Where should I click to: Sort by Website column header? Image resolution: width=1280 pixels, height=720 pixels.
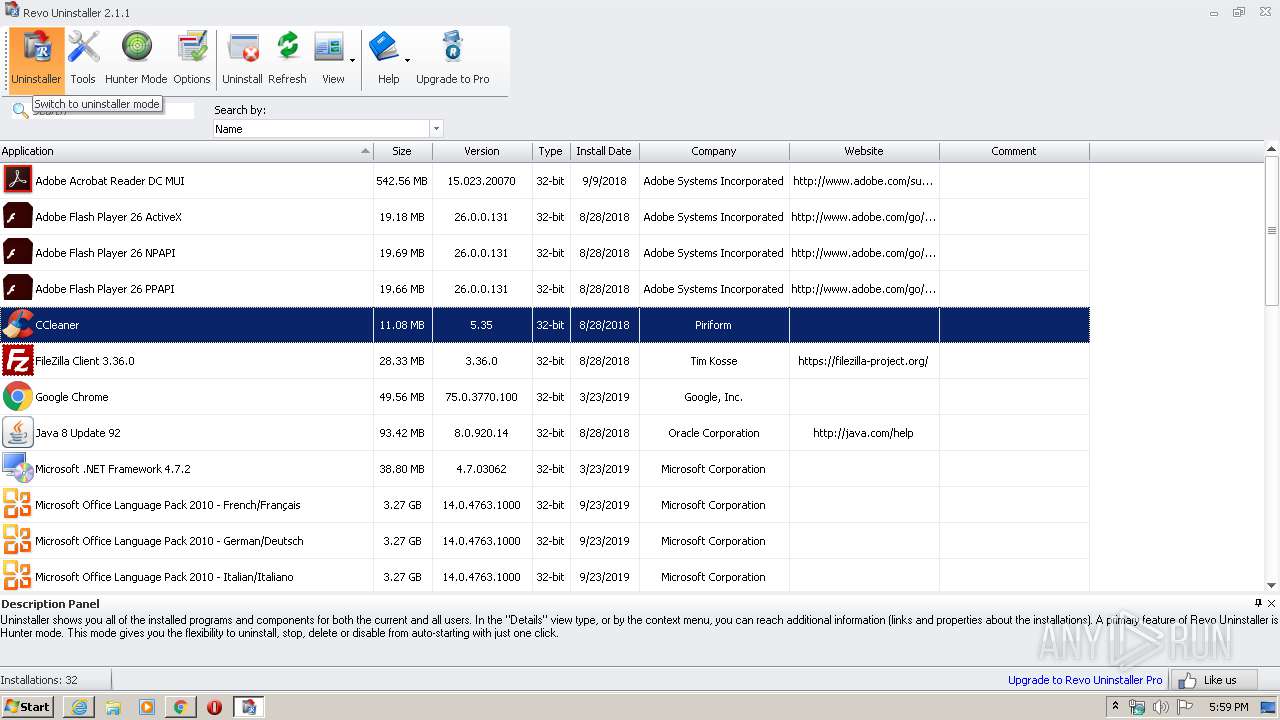pos(864,151)
